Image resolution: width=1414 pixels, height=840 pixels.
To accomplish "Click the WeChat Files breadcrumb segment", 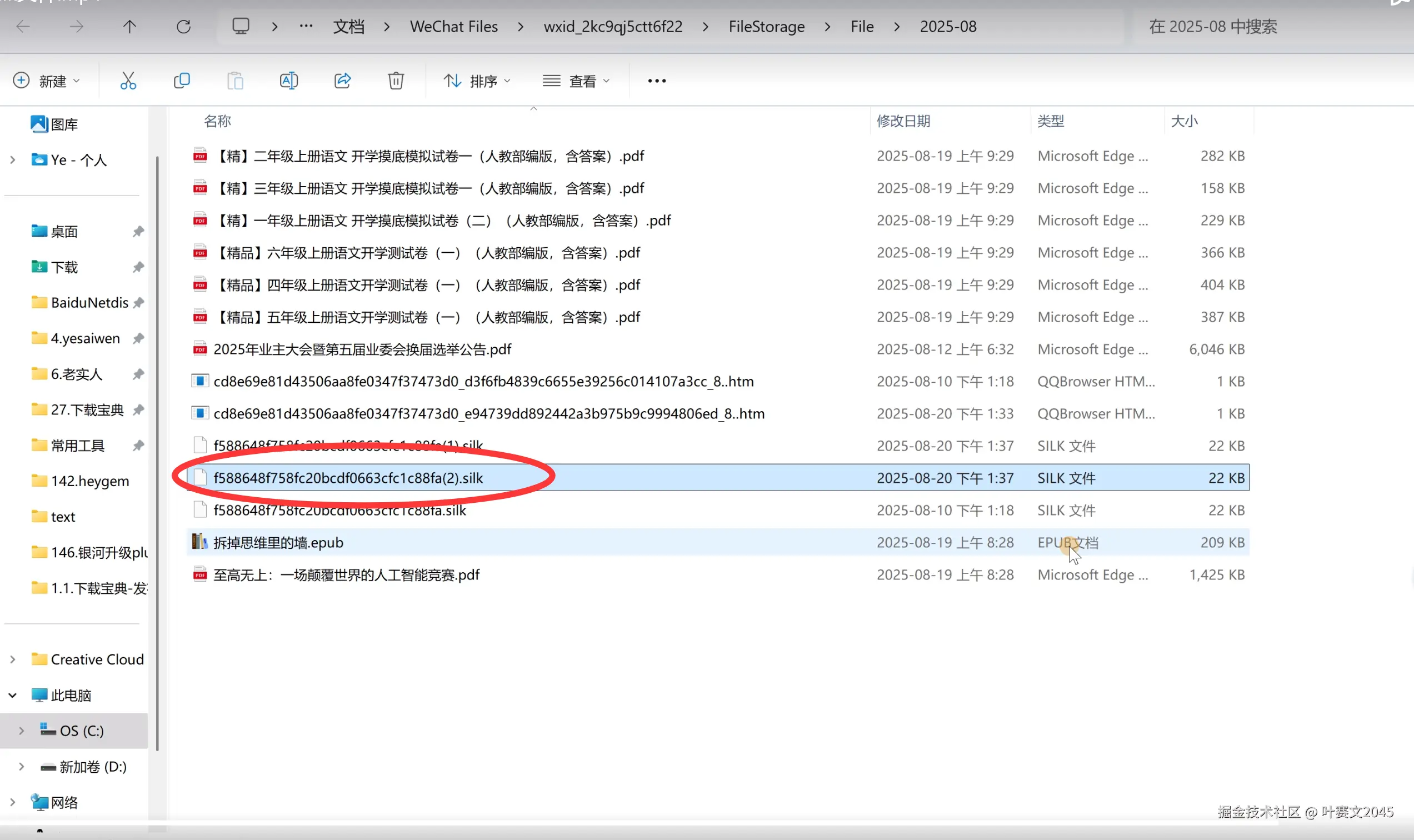I will coord(453,27).
